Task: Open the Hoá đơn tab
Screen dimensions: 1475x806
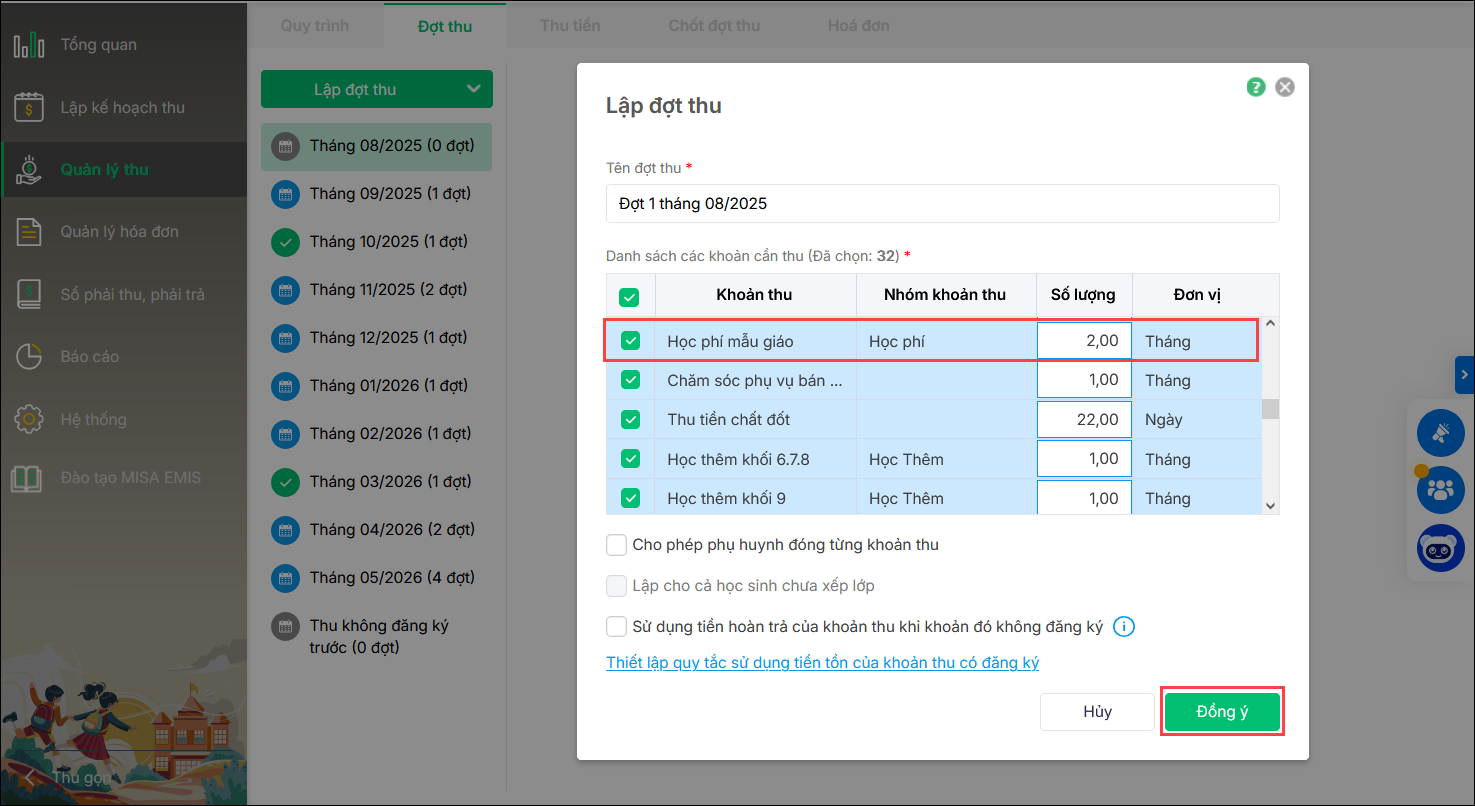Action: [x=858, y=25]
